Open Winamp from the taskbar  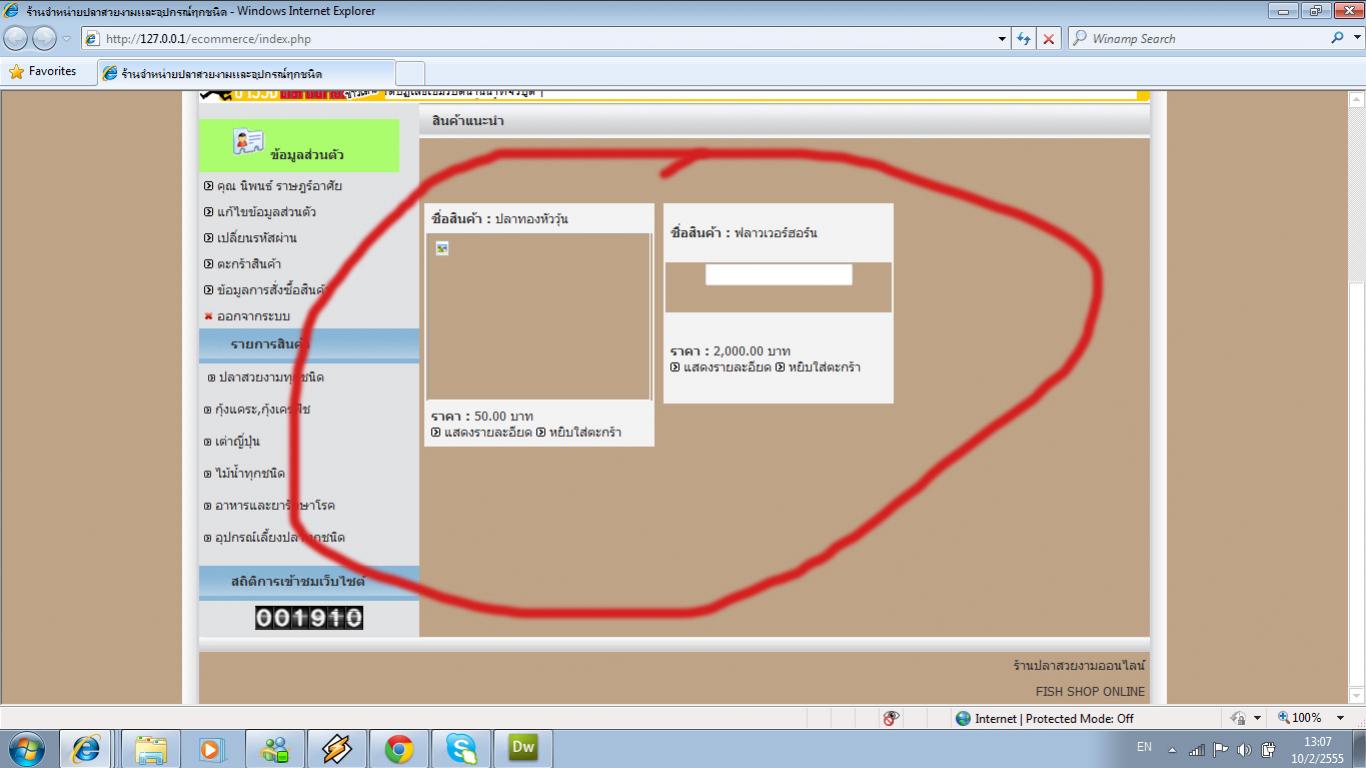pyautogui.click(x=337, y=748)
